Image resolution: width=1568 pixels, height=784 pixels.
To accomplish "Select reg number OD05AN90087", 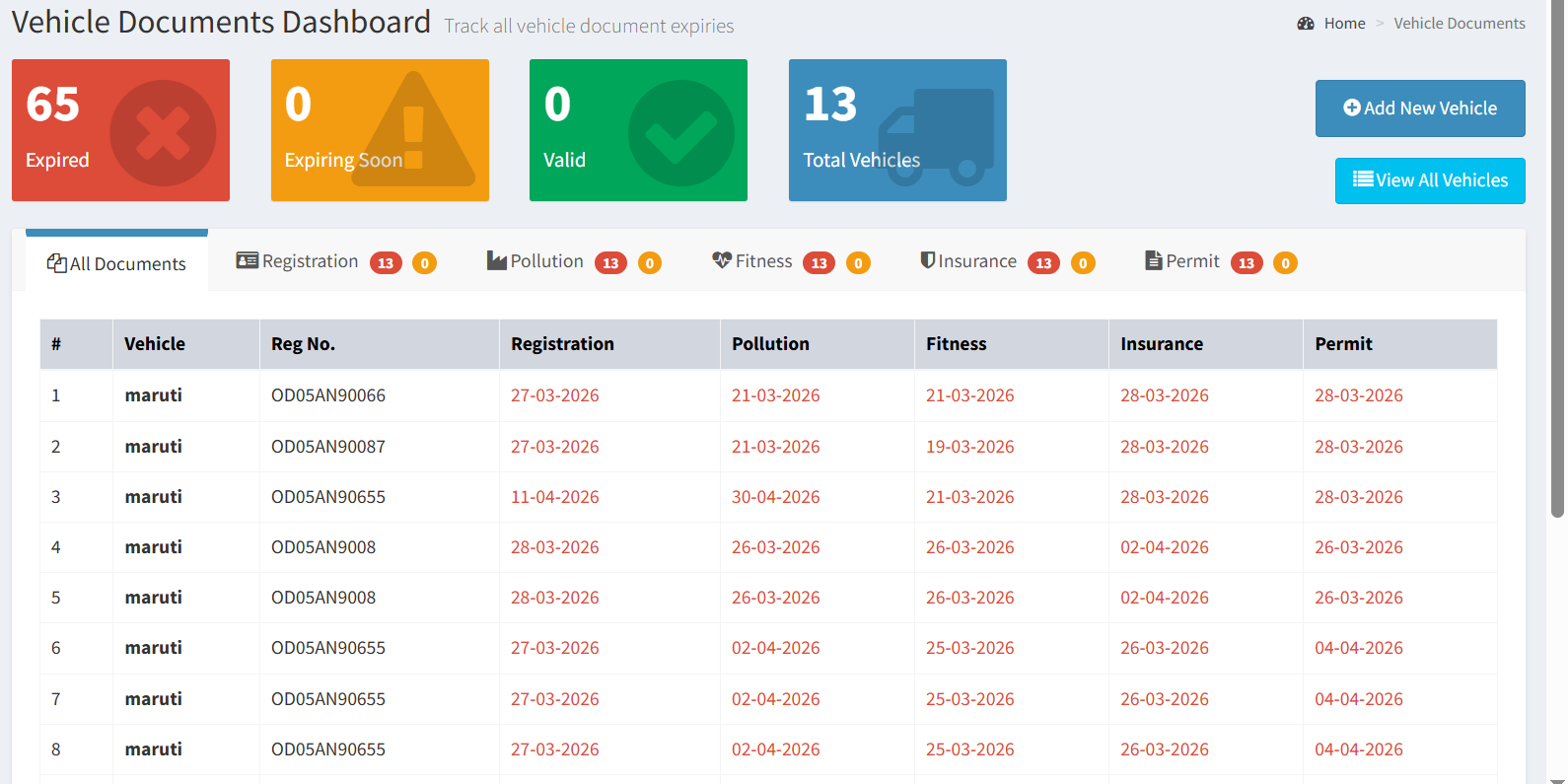I will pyautogui.click(x=328, y=447).
